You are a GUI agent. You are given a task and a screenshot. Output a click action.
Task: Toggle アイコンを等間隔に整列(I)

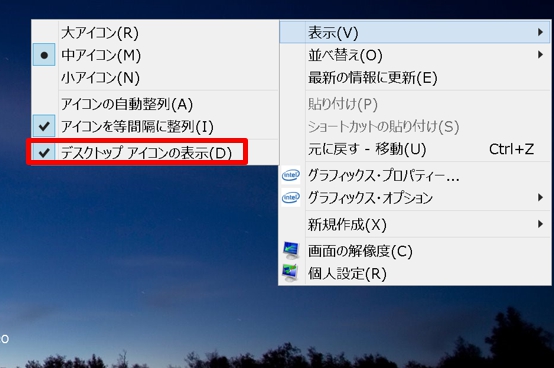coord(155,126)
